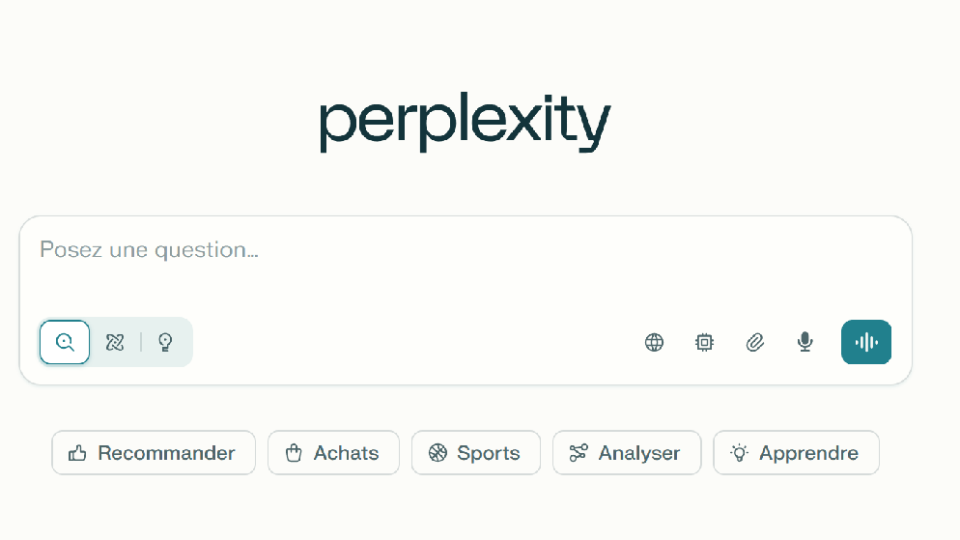
Task: Click the paperclip attach file icon
Action: click(755, 342)
